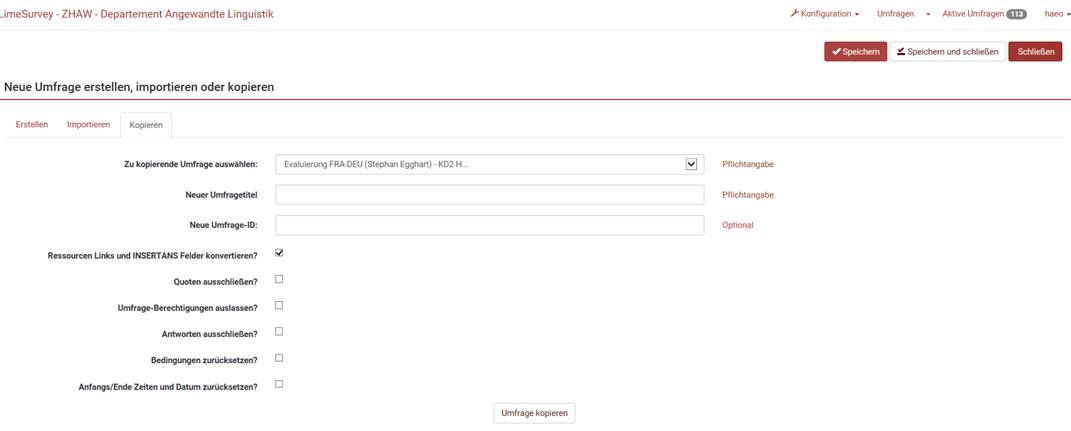Click the Umfrage kopieren button

[x=535, y=414]
